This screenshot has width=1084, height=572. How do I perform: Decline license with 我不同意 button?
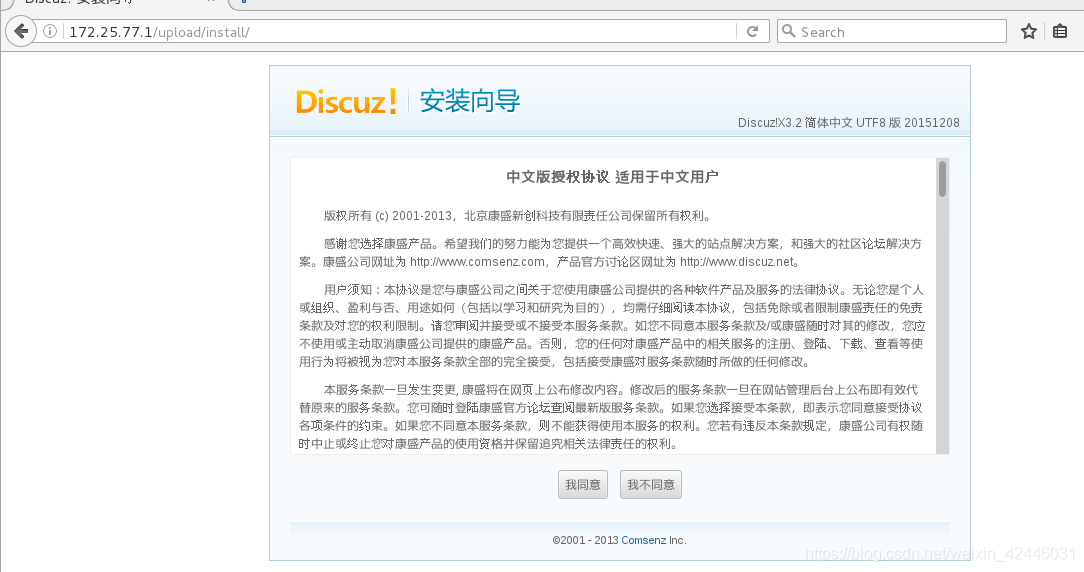click(651, 484)
